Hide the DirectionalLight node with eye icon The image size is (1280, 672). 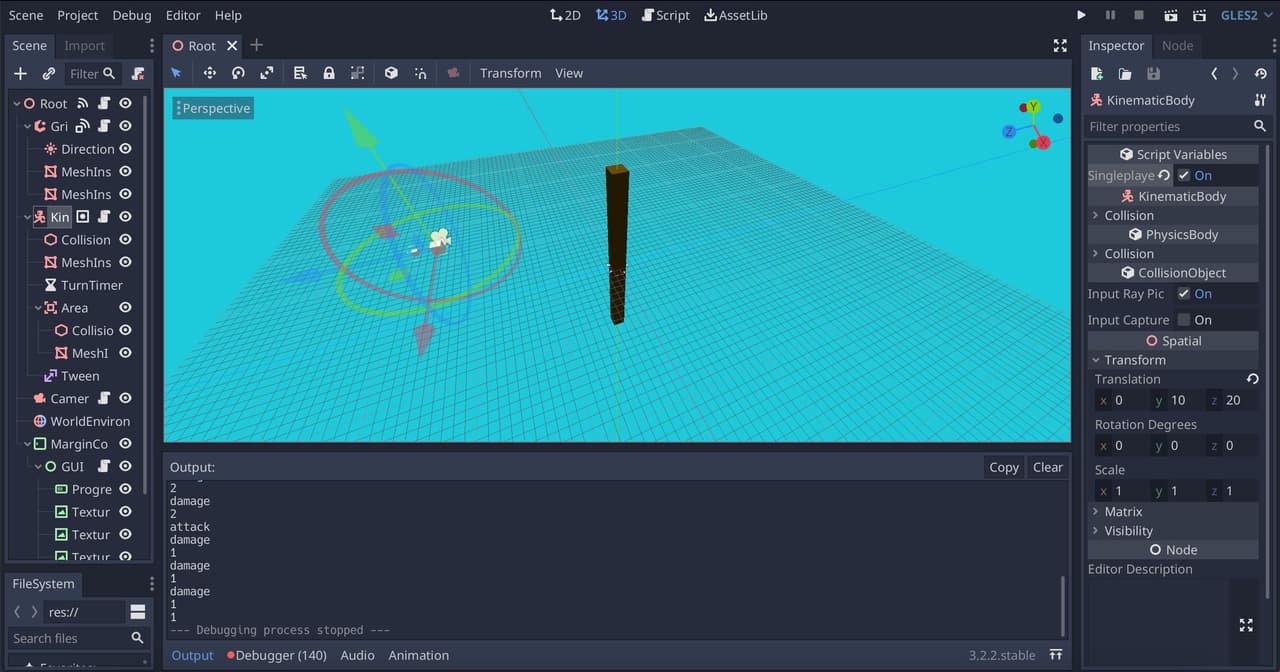pyautogui.click(x=126, y=149)
